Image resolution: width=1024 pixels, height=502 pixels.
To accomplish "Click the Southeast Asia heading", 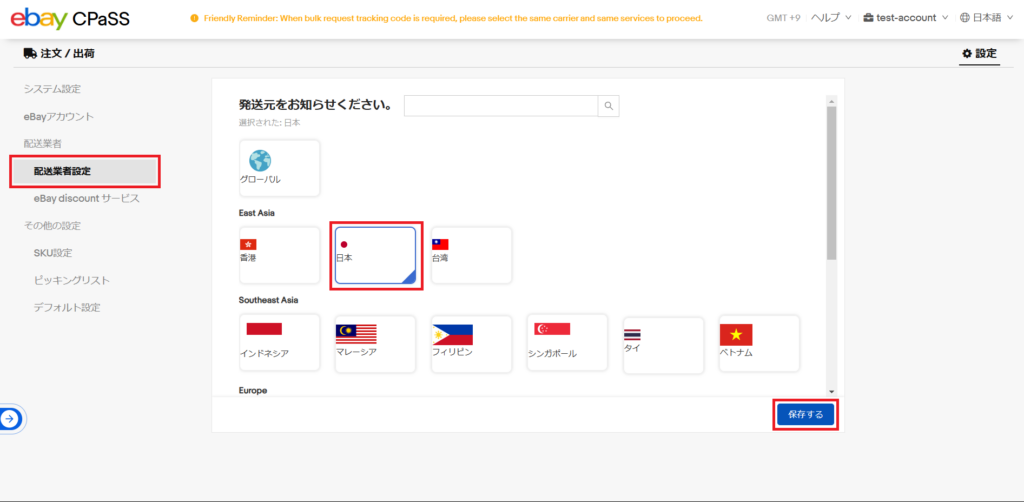I will (268, 300).
